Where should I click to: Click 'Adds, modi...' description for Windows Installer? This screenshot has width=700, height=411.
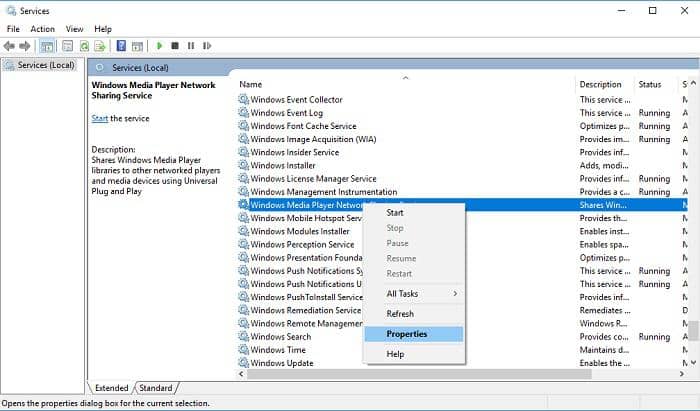[604, 165]
